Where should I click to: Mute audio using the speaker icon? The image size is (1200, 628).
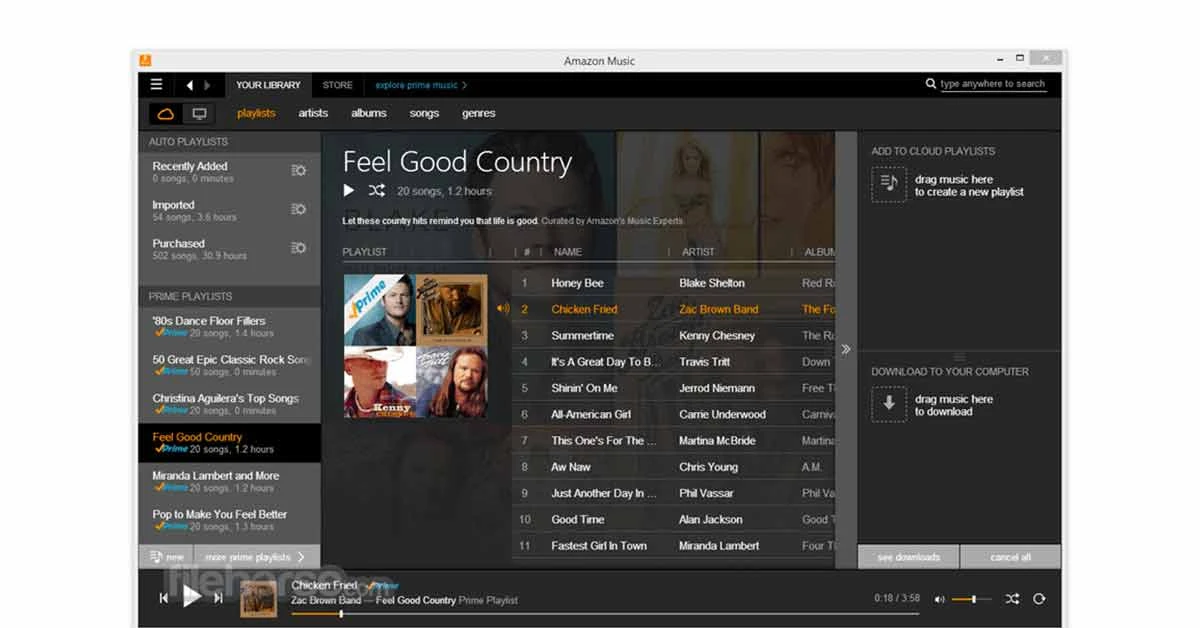tap(938, 598)
